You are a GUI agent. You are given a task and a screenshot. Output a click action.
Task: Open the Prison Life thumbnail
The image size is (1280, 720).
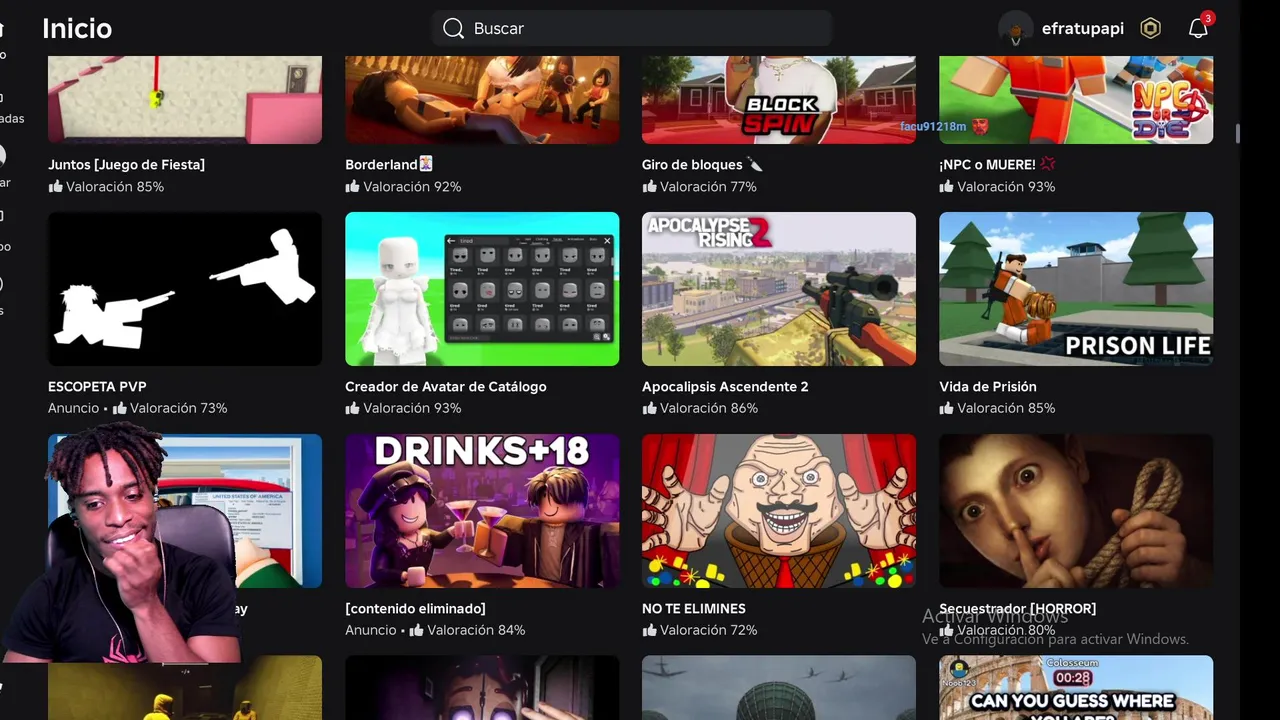1076,289
